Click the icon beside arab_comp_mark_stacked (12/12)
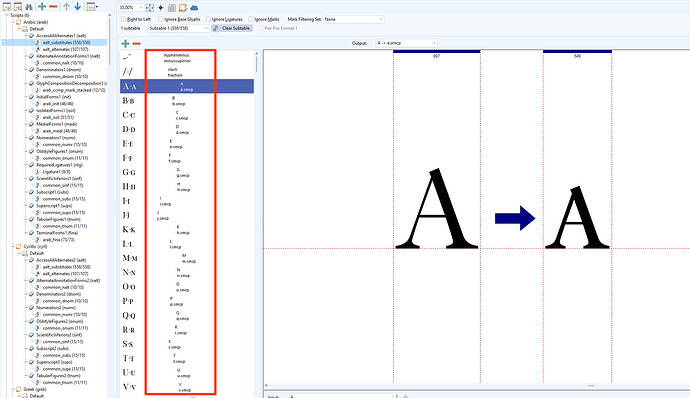Viewport: 690px width, 398px height. pos(38,90)
